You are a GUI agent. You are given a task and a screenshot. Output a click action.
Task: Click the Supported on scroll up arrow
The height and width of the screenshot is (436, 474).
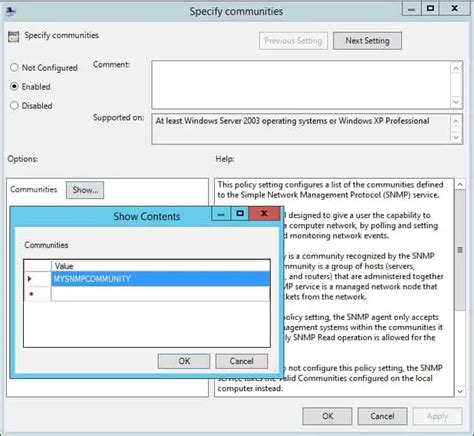[456, 121]
